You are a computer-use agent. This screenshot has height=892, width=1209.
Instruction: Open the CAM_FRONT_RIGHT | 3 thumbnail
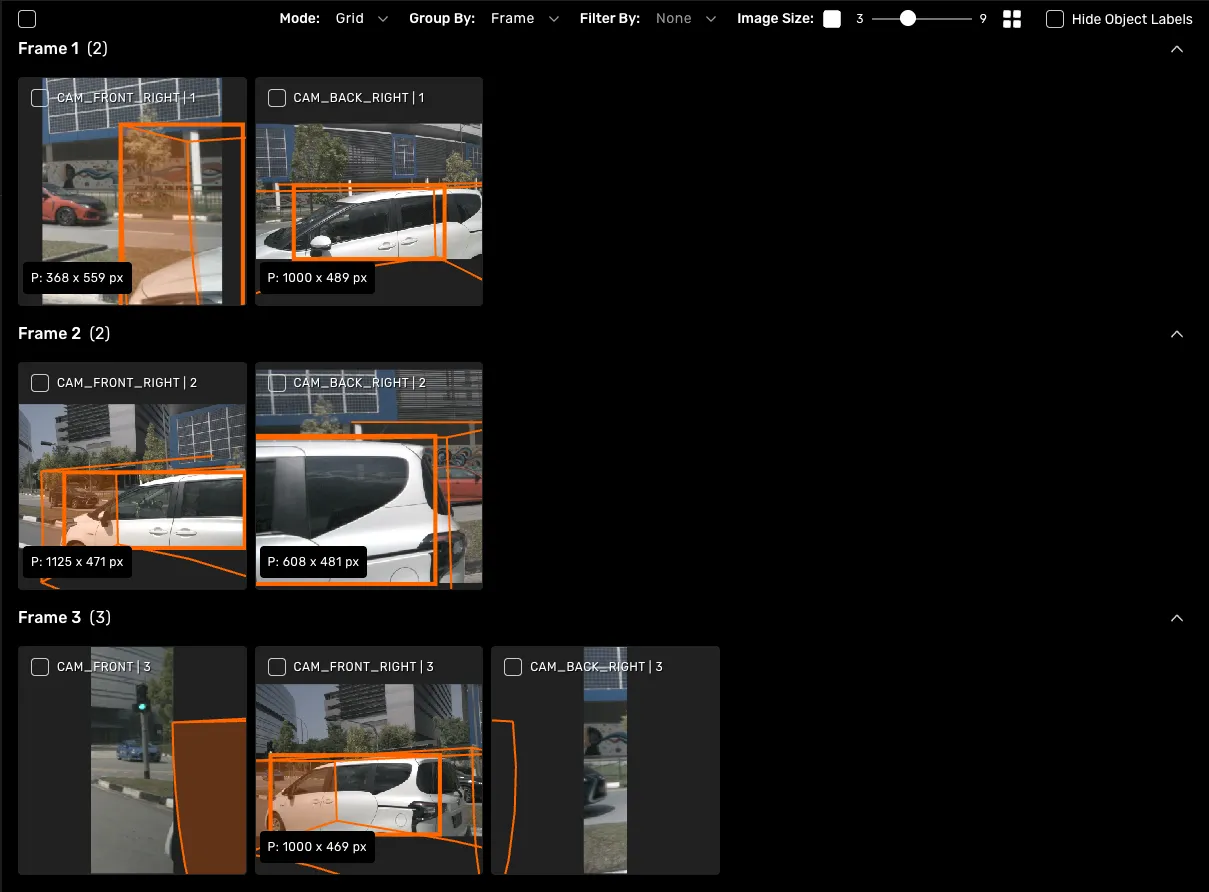[369, 760]
